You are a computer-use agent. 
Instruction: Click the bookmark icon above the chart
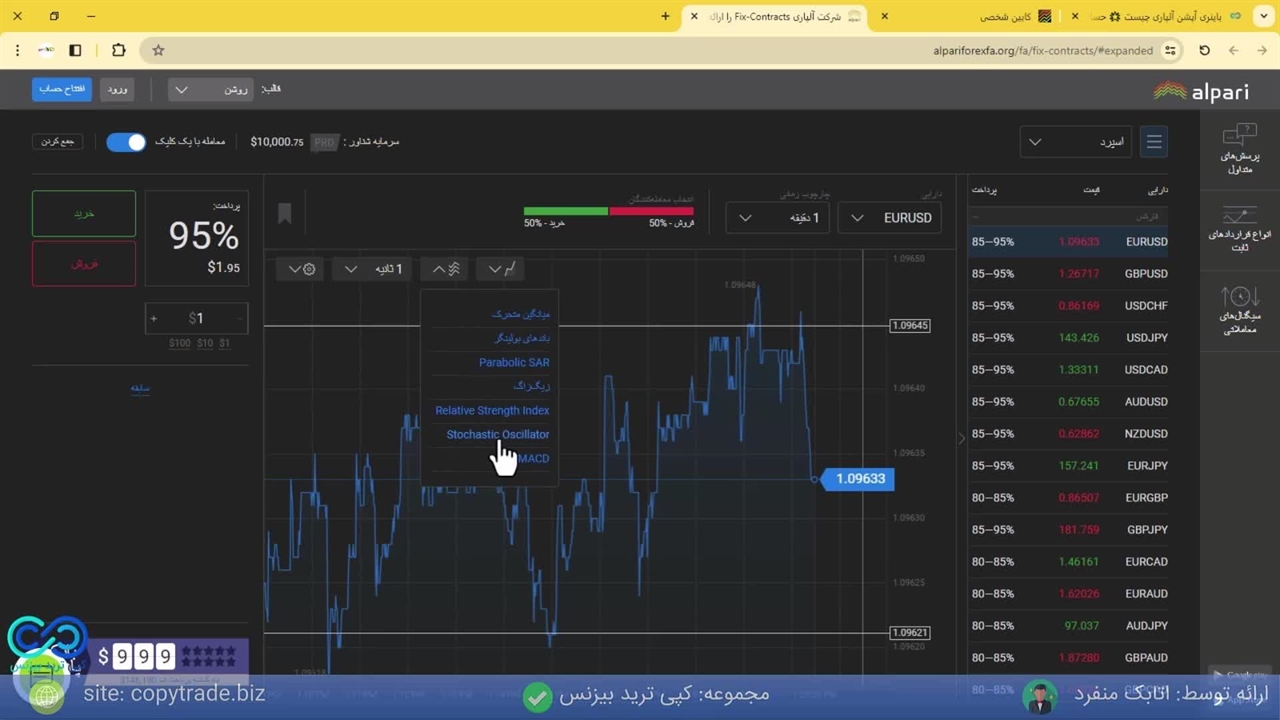point(284,213)
